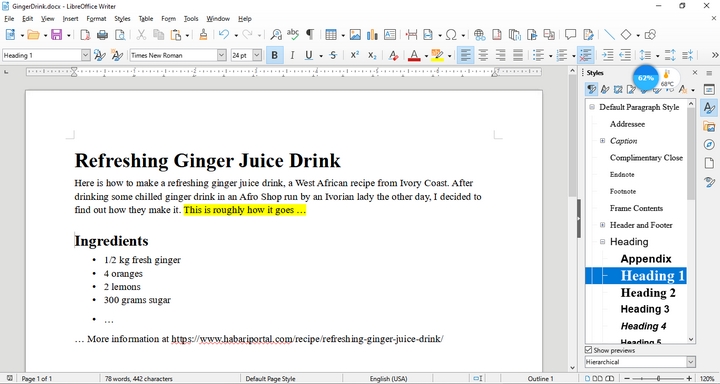Toggle formatting marks (pilcrow)

point(310,34)
